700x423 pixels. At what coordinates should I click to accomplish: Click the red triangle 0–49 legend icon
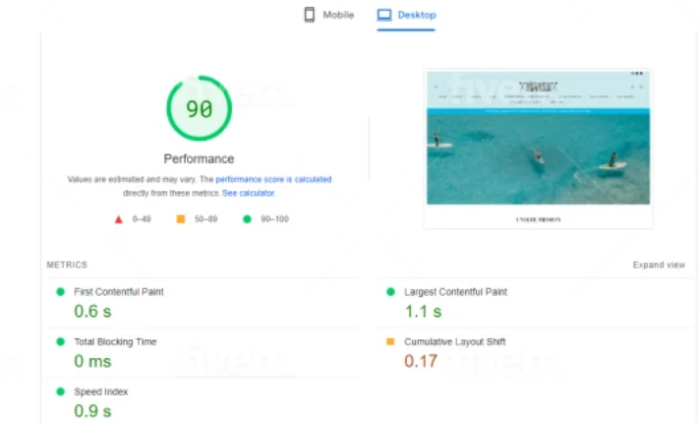click(x=118, y=219)
